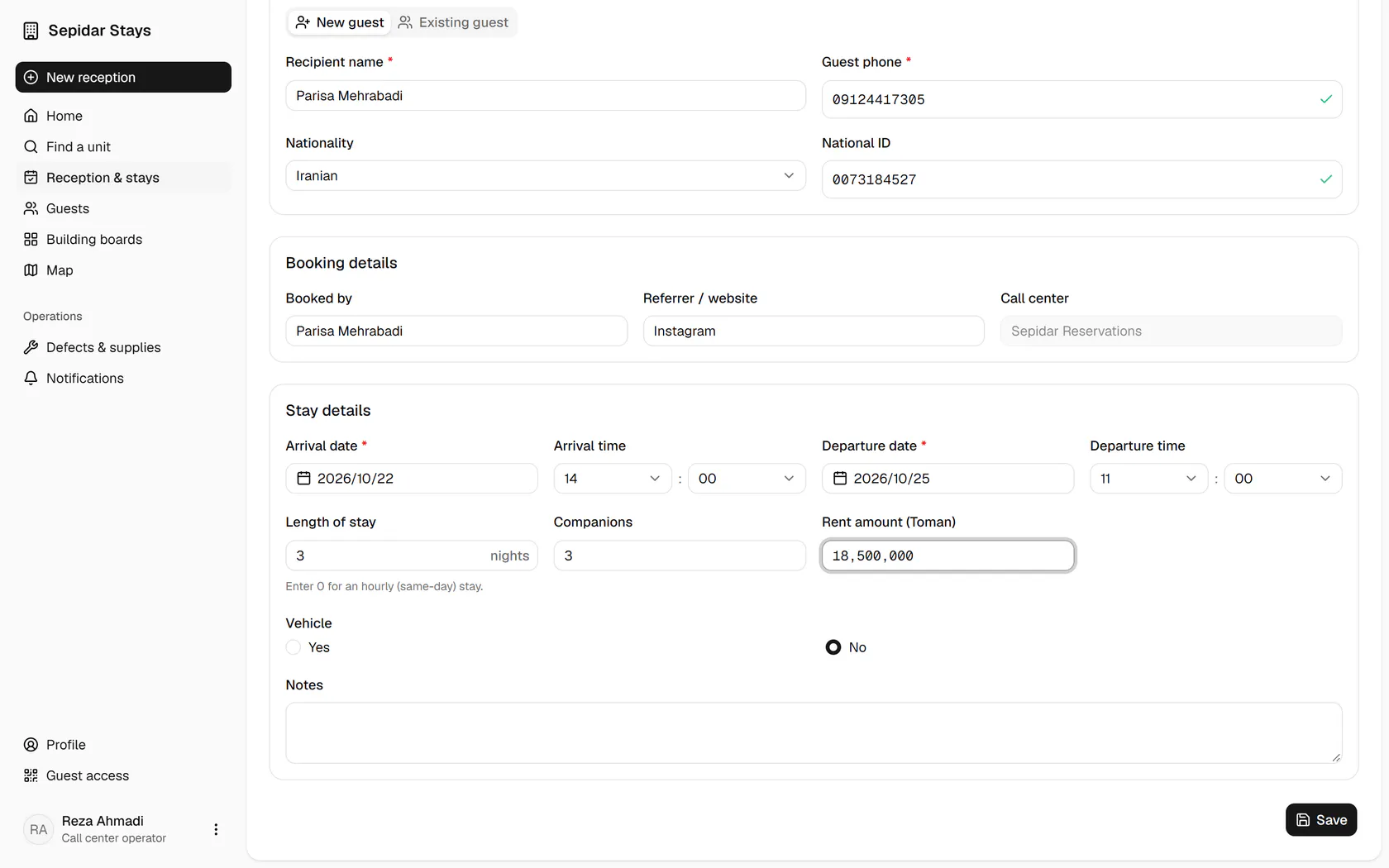Open Profile link in the sidebar

[x=123, y=745]
